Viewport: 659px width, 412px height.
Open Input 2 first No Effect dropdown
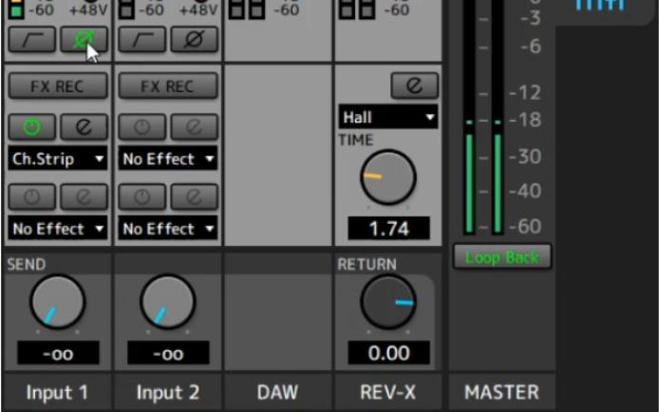click(x=168, y=158)
